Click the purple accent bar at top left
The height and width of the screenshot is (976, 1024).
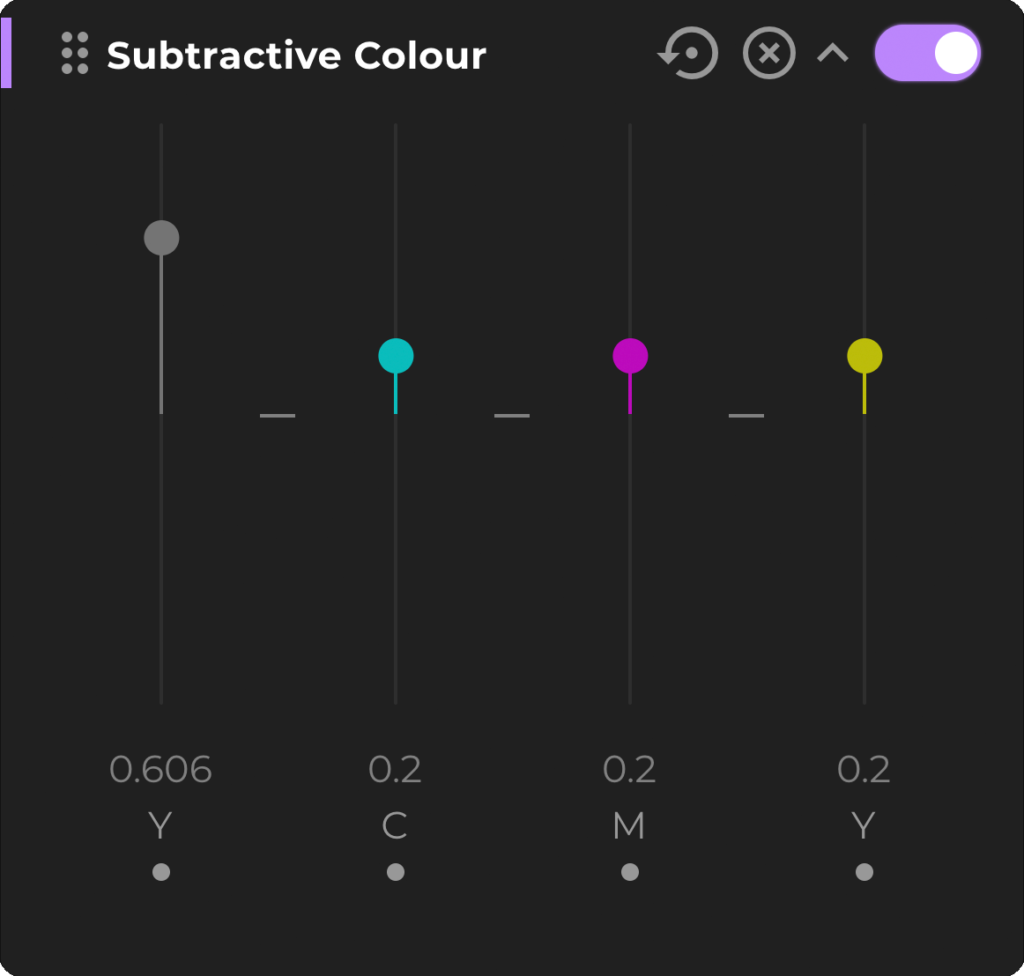point(6,50)
